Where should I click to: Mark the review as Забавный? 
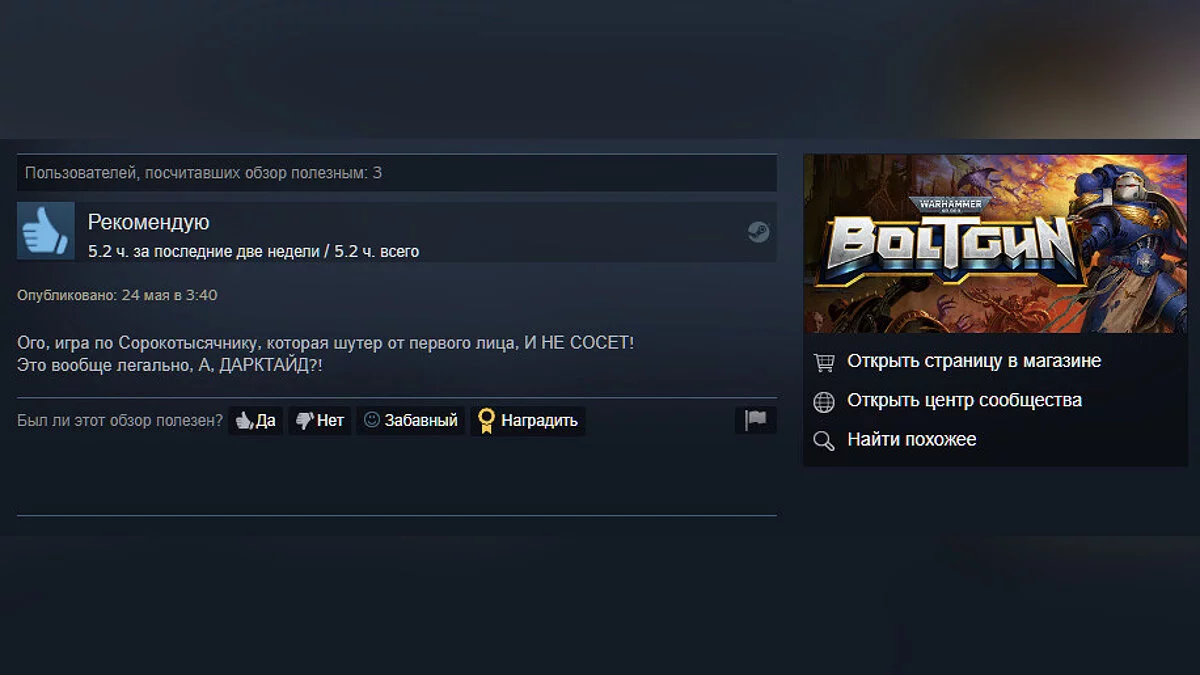pyautogui.click(x=411, y=420)
